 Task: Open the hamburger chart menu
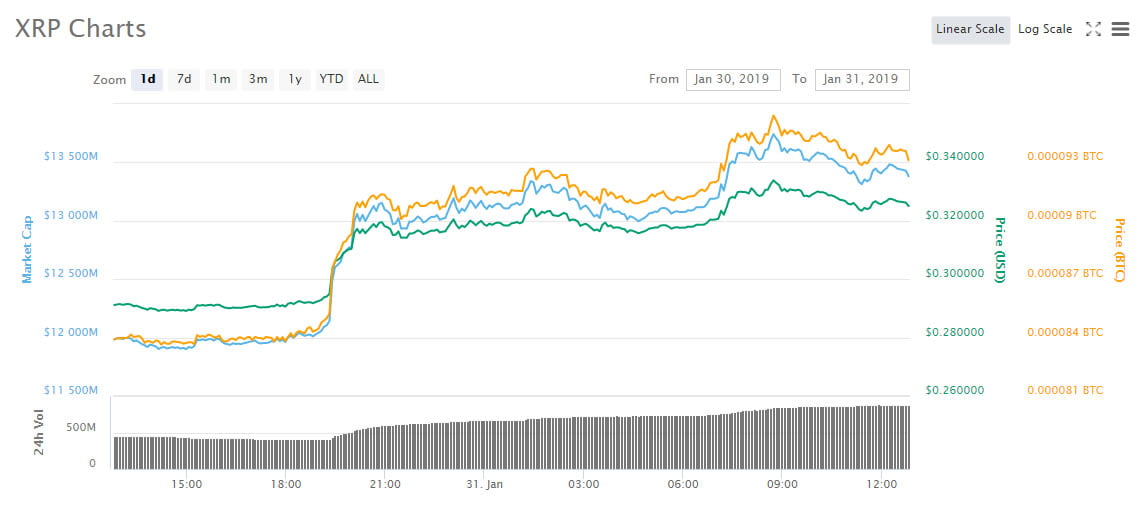(1120, 29)
